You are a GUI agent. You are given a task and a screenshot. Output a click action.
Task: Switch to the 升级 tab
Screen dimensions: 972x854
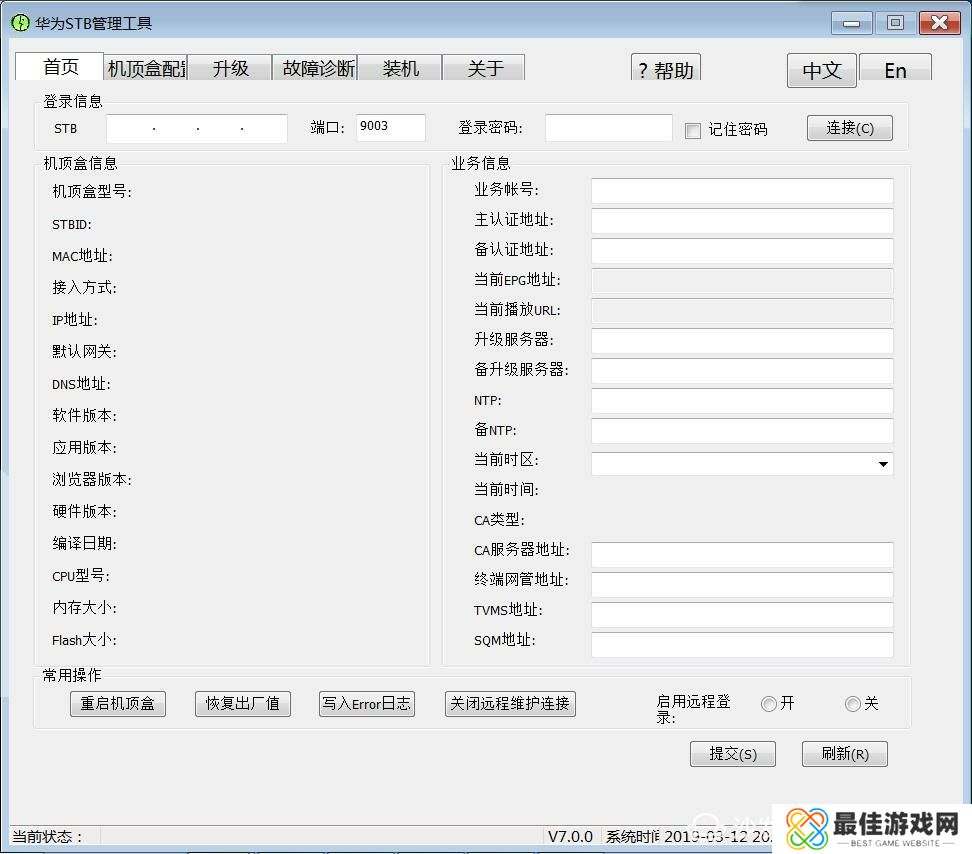tap(230, 68)
